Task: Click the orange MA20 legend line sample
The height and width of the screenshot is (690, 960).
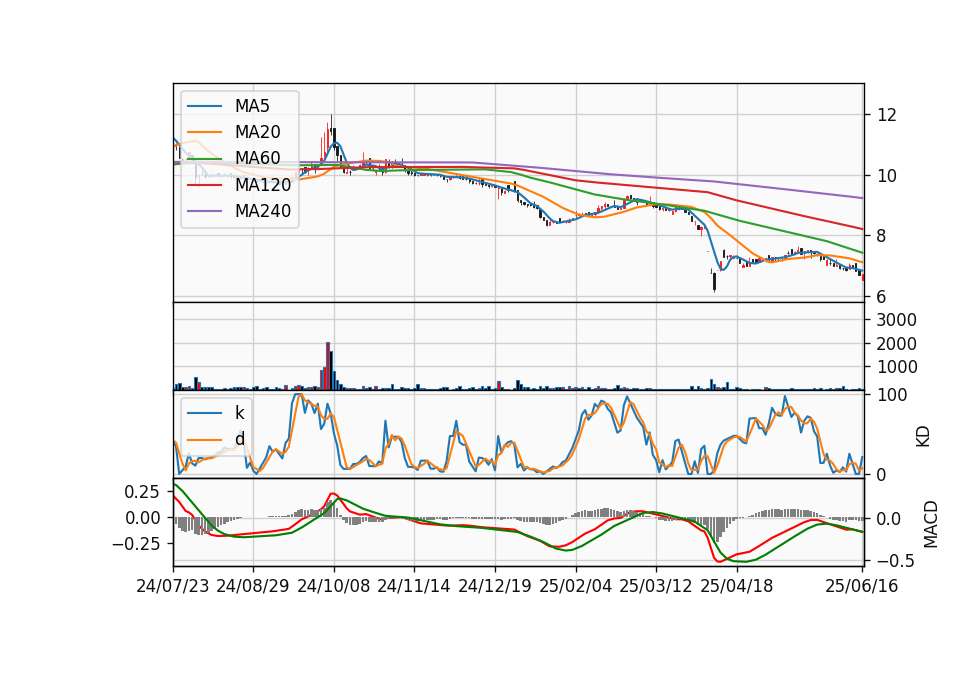Action: pos(204,132)
